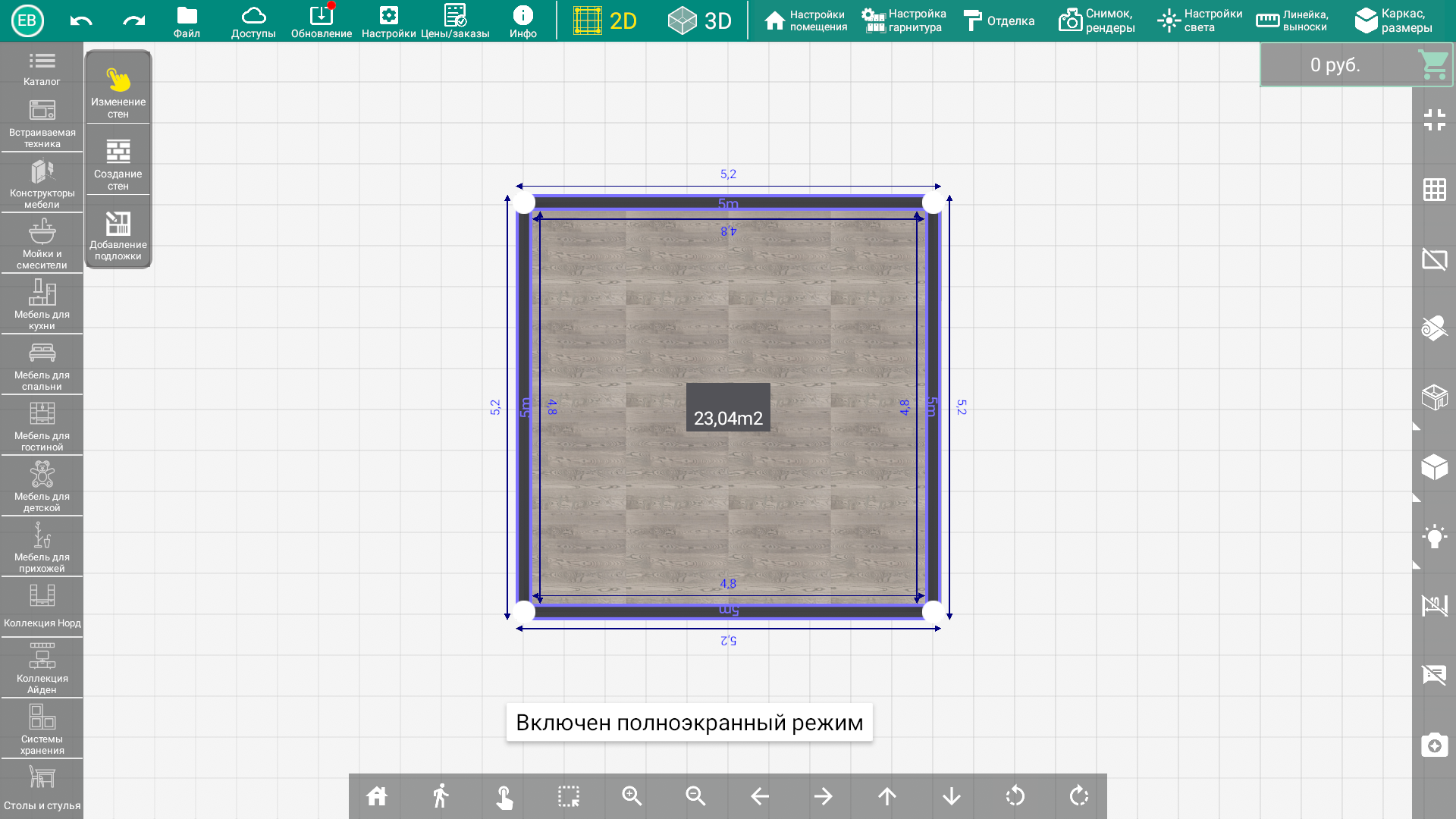Open Встраиваемая техника category
1456x819 pixels.
click(42, 124)
